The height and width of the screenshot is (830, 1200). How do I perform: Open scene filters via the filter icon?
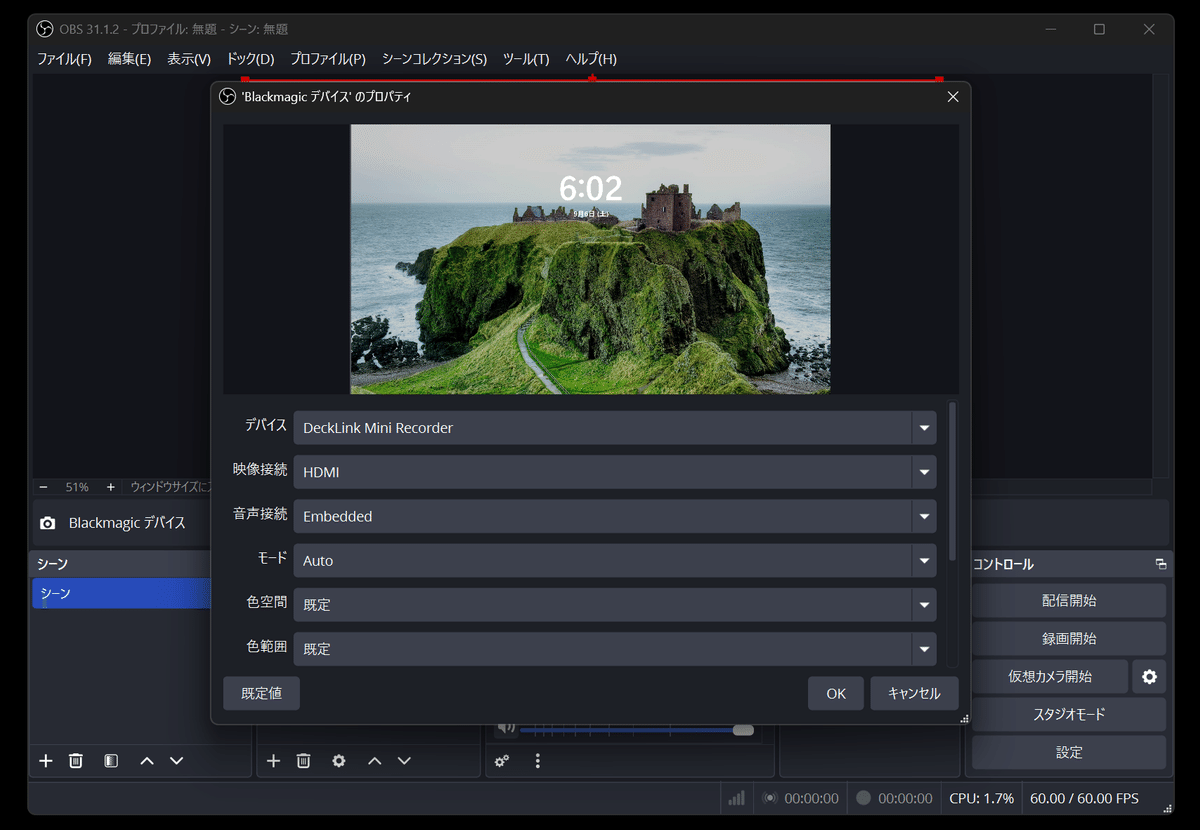click(x=110, y=760)
